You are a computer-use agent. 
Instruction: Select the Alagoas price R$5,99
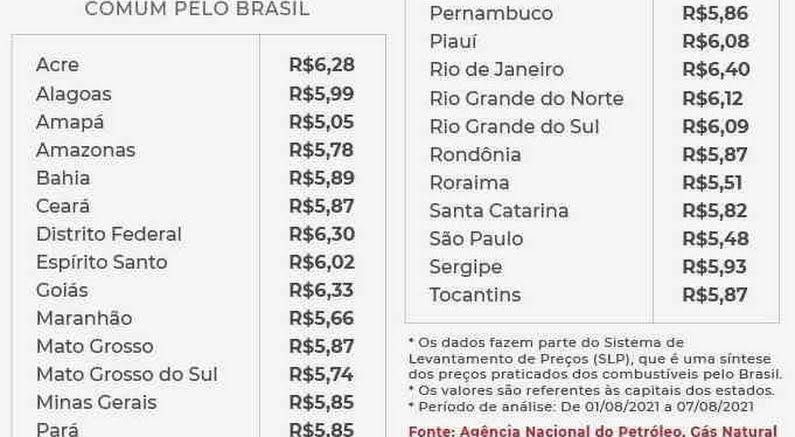(x=321, y=94)
